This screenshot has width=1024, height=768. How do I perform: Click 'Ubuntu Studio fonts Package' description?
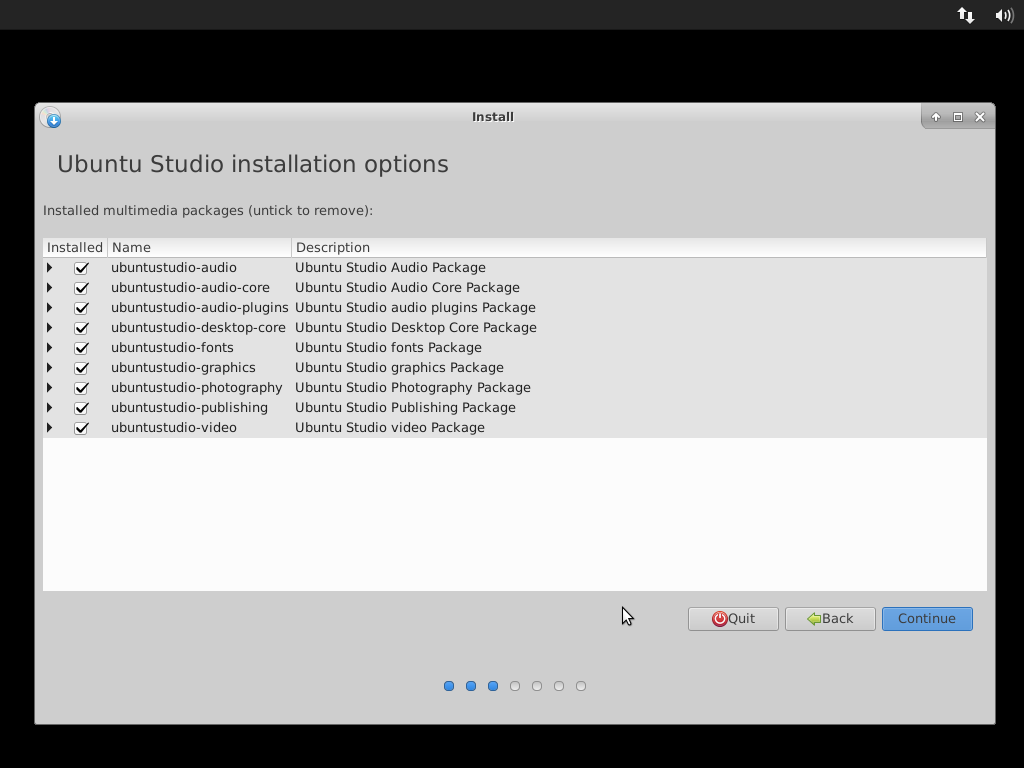coord(389,347)
